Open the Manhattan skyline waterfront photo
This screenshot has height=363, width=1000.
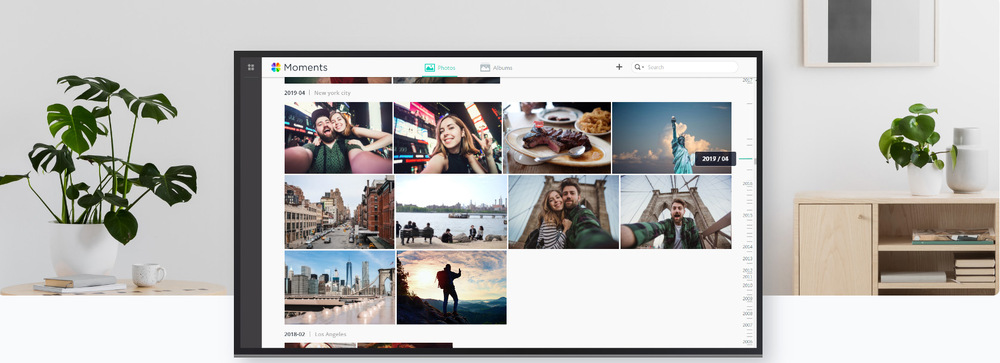(339, 287)
